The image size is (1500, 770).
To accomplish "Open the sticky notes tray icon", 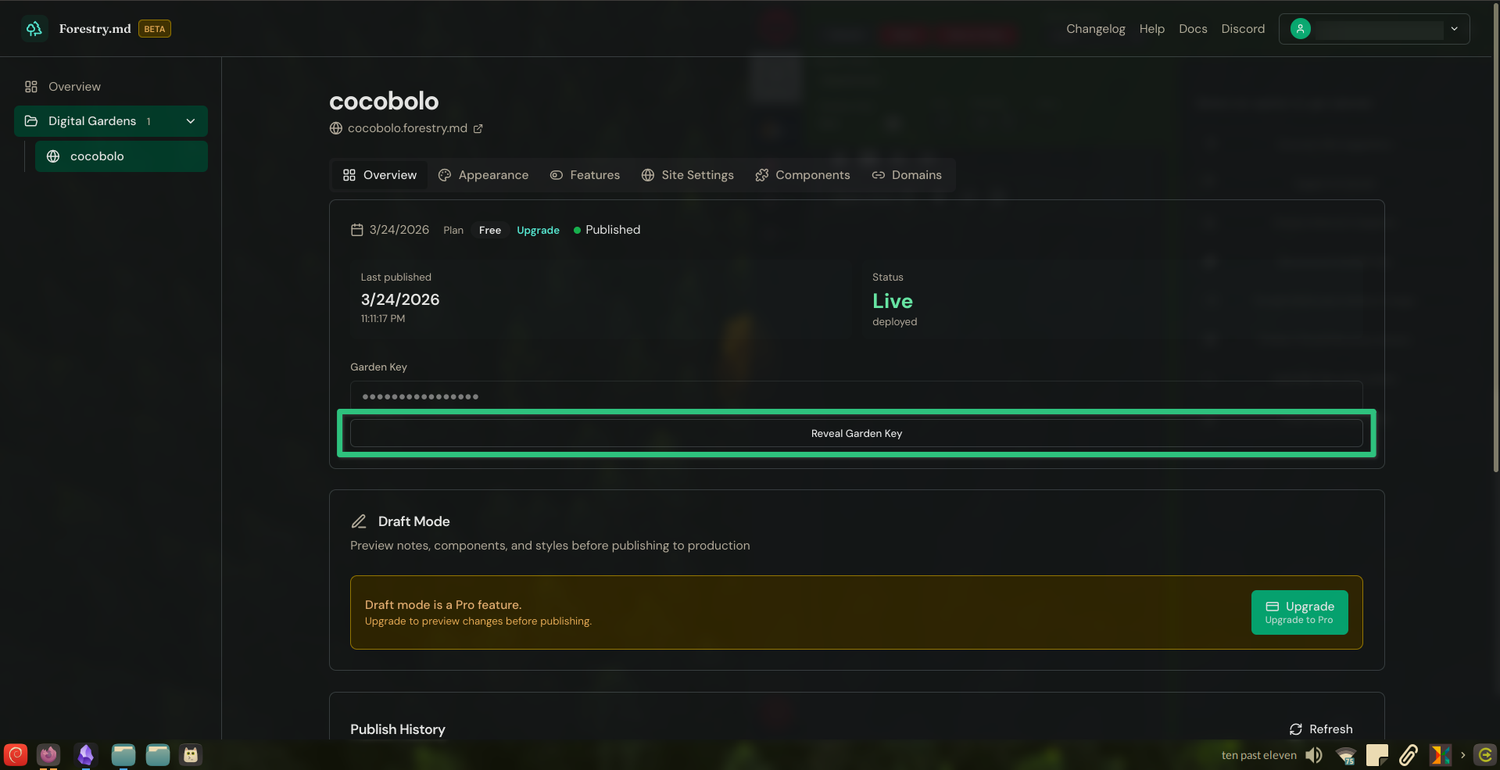I will click(1377, 755).
